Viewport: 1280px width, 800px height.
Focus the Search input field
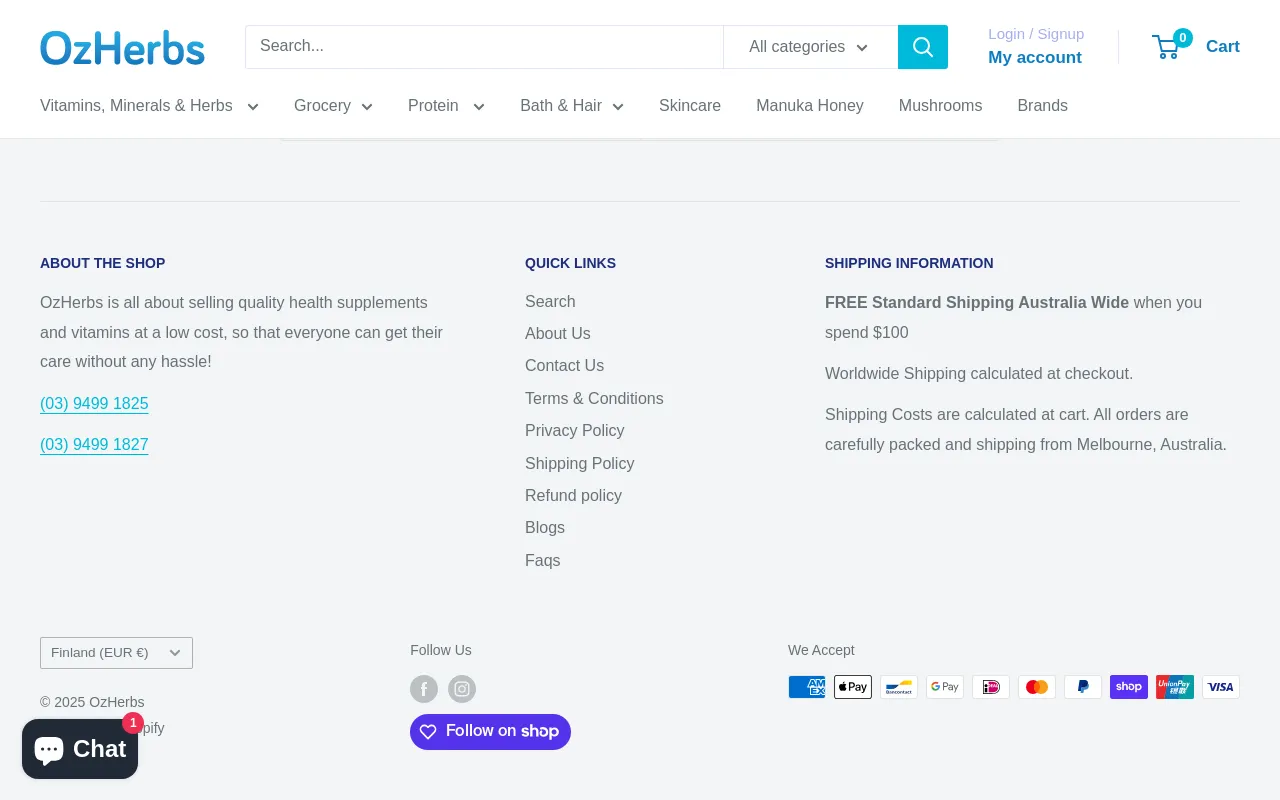[x=484, y=47]
